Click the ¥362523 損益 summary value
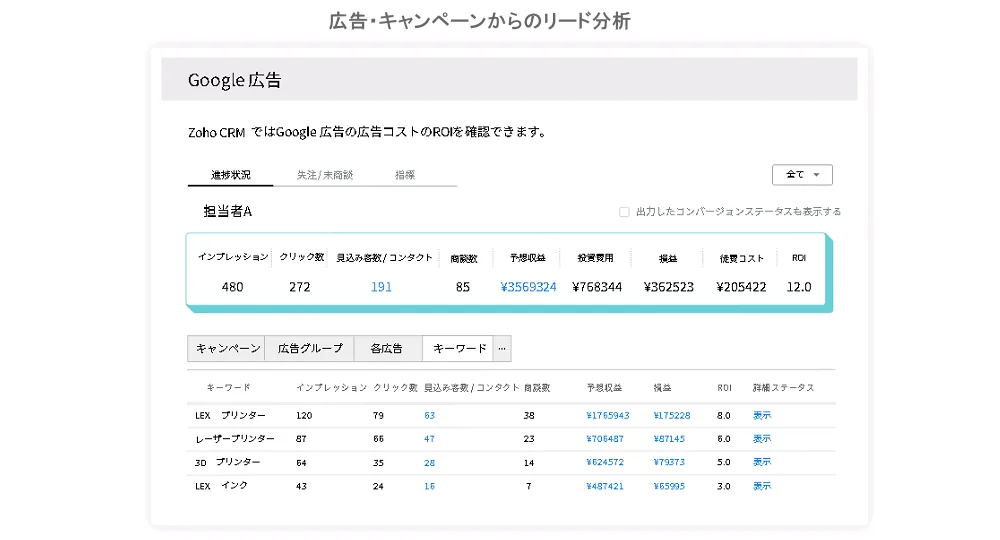This screenshot has height=540, width=1000. click(x=668, y=287)
